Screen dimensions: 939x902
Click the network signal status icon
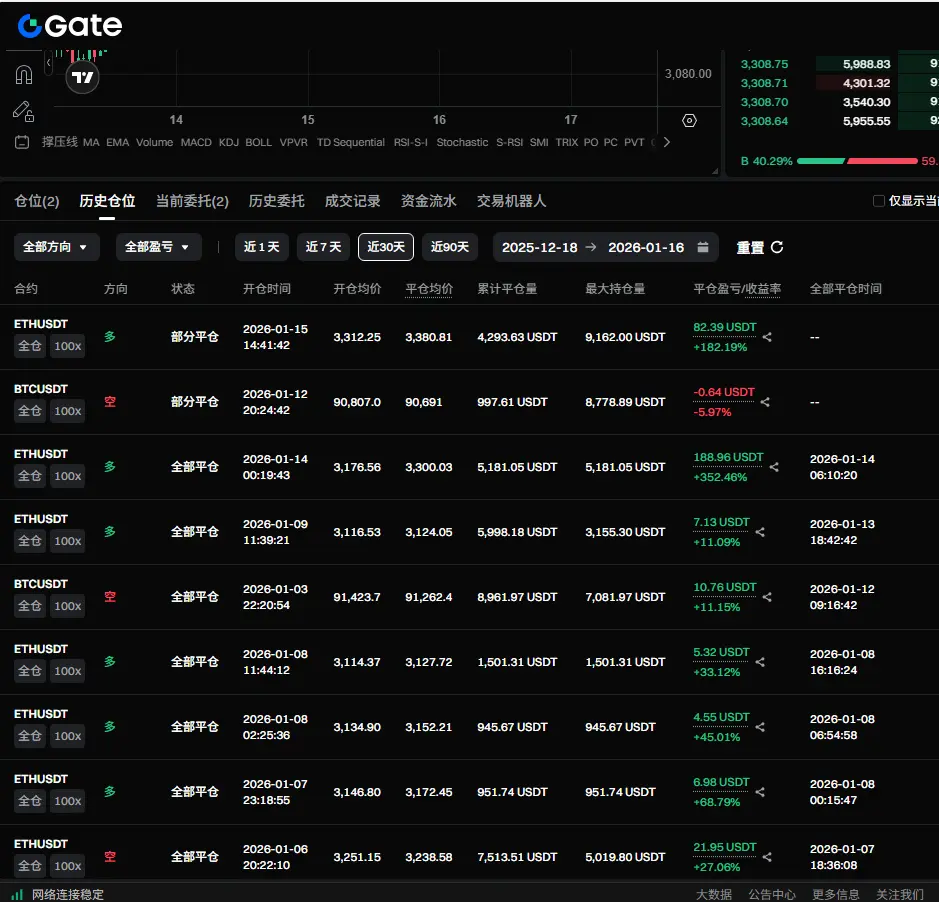(x=17, y=895)
